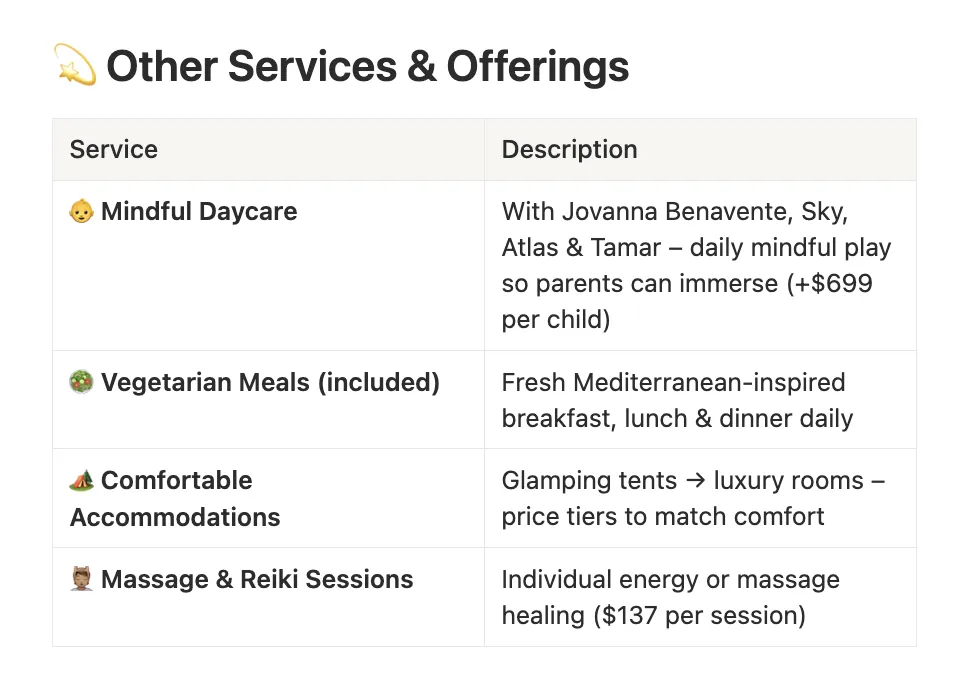The height and width of the screenshot is (696, 972).
Task: Click the Comfortable Accommodations cell text
Action: pyautogui.click(x=177, y=481)
